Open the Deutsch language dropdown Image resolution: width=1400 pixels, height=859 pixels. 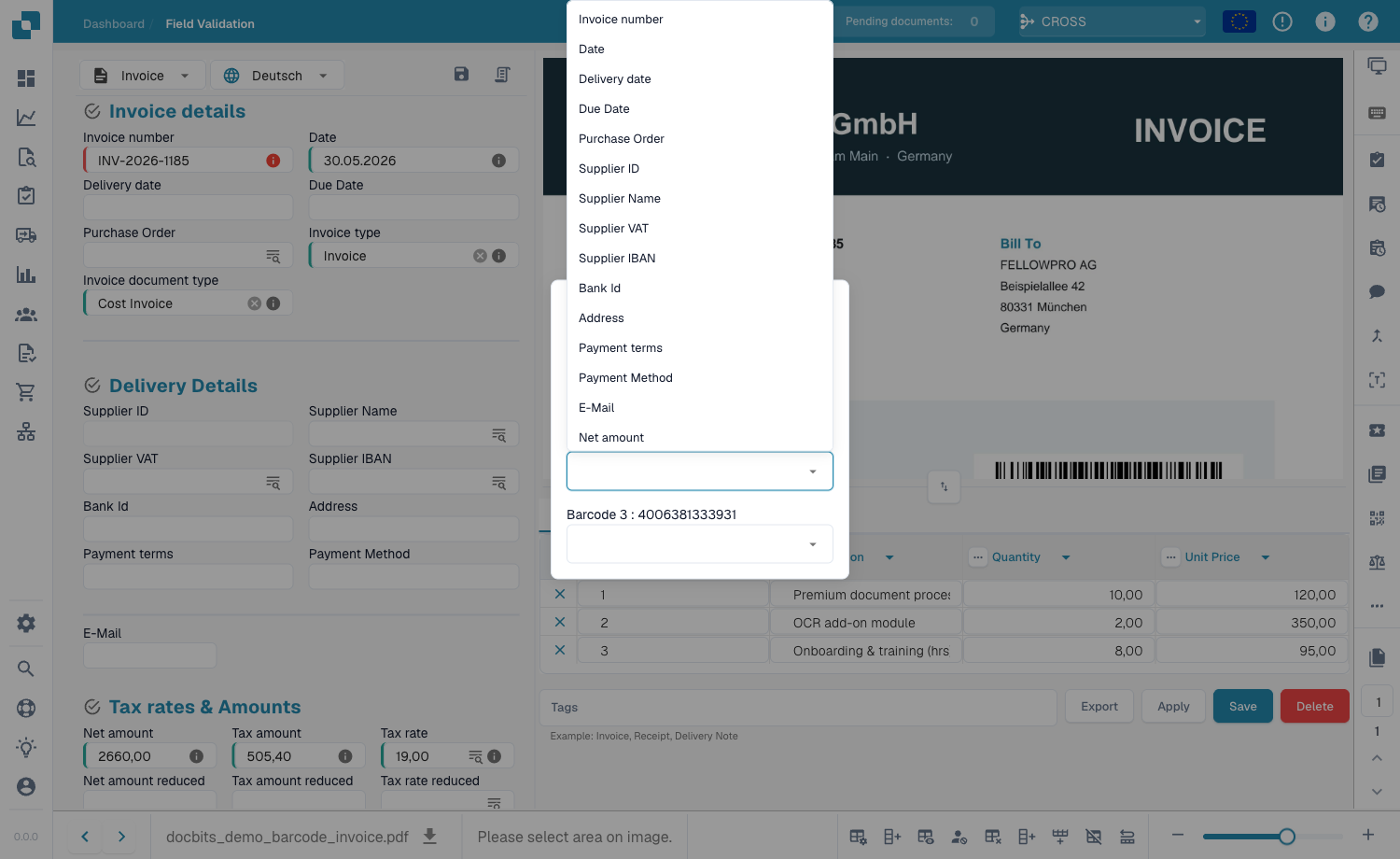tap(277, 76)
